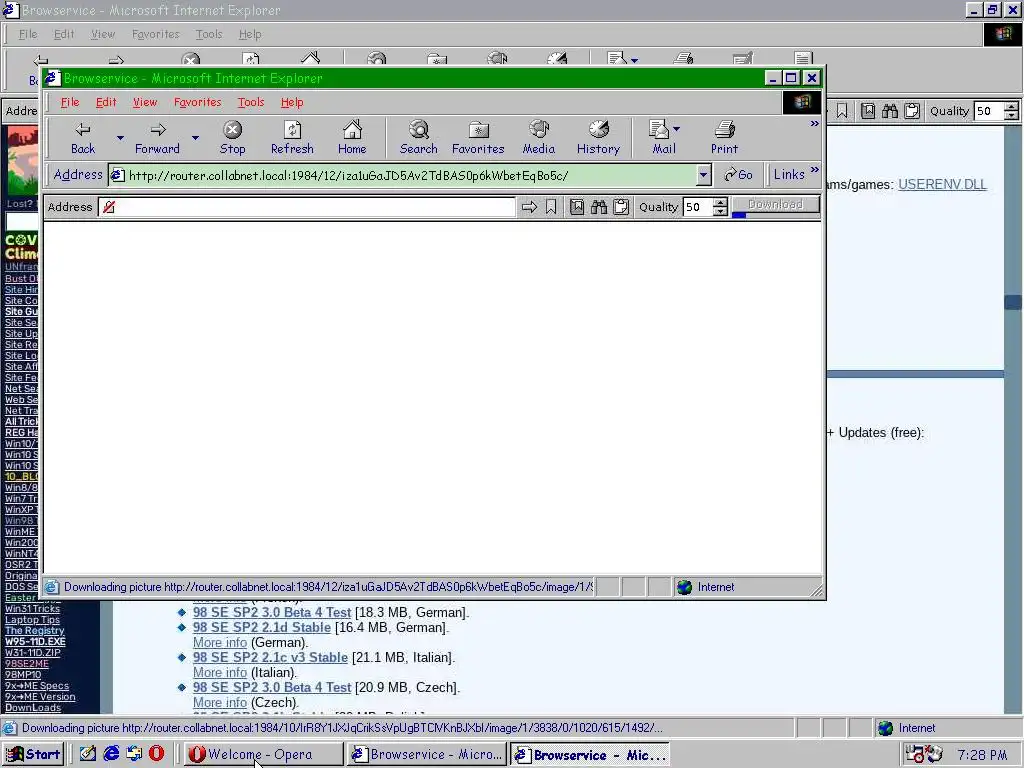This screenshot has height=768, width=1024.
Task: Increase Quality with up stepper in front window
Action: [720, 202]
